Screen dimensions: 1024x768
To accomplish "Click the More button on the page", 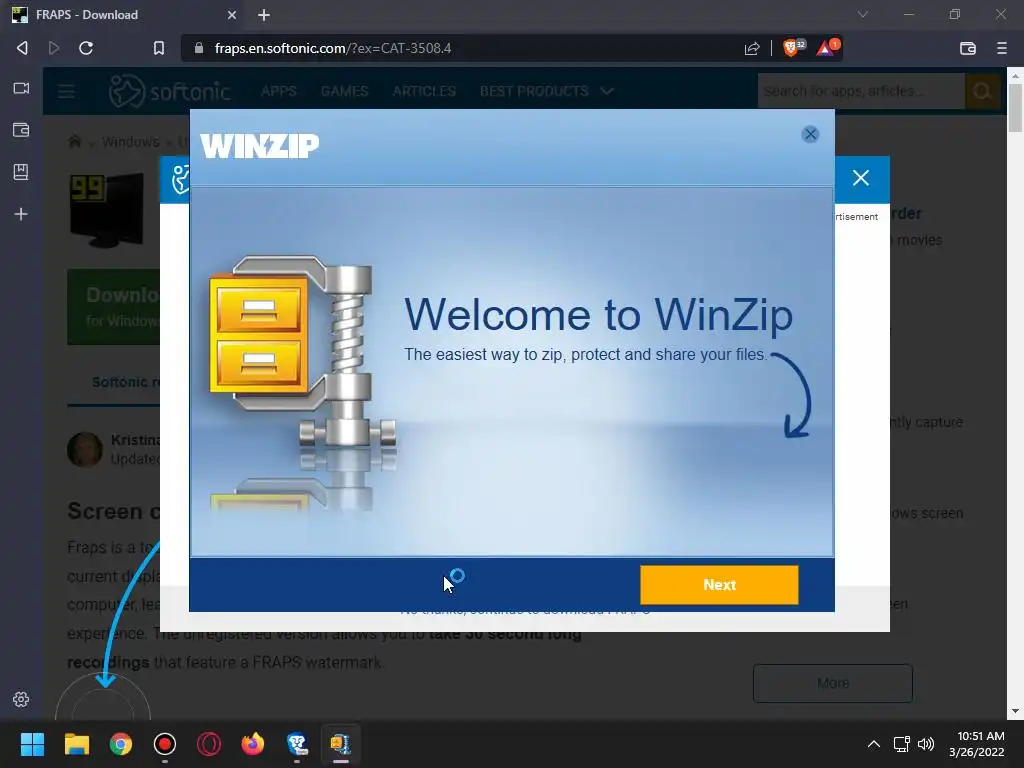I will (833, 683).
